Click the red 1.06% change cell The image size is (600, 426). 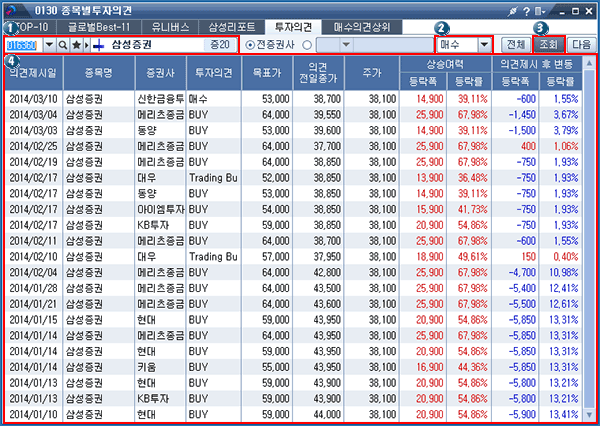561,146
